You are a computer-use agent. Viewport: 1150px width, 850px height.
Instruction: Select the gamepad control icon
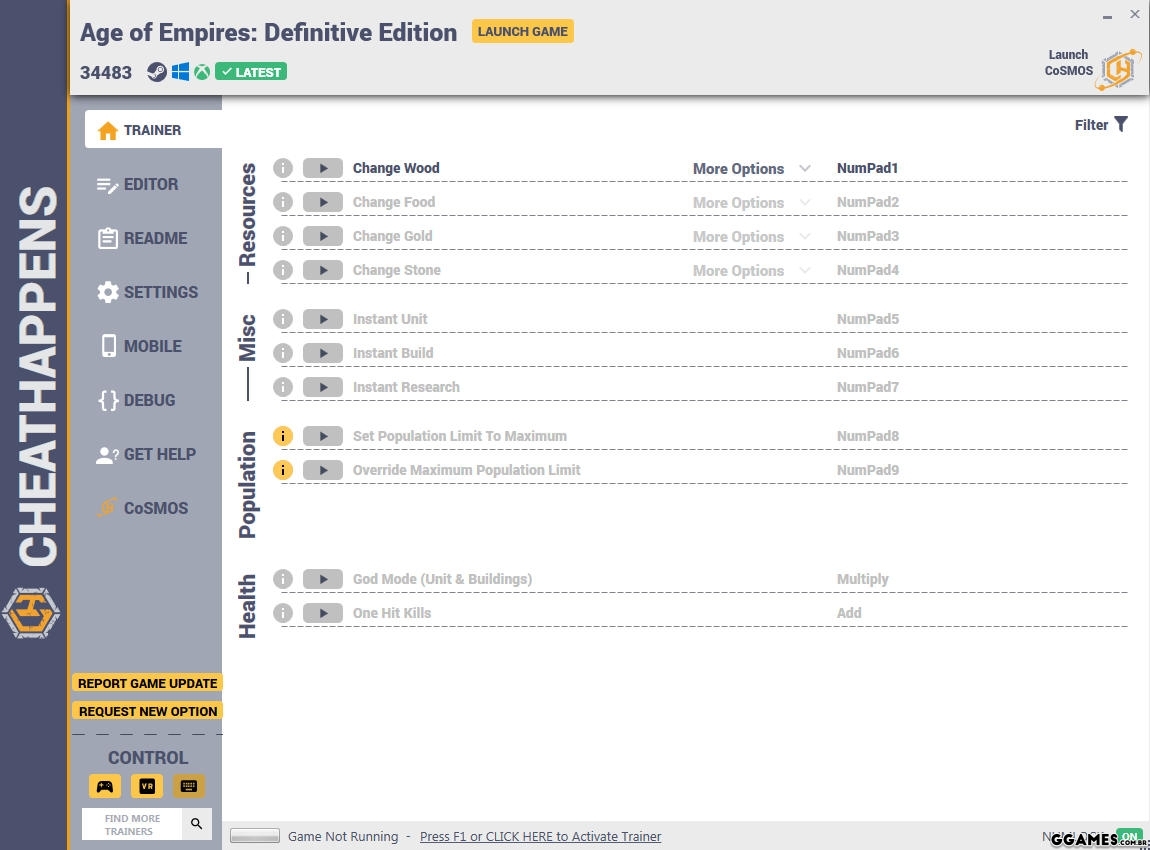[x=105, y=786]
